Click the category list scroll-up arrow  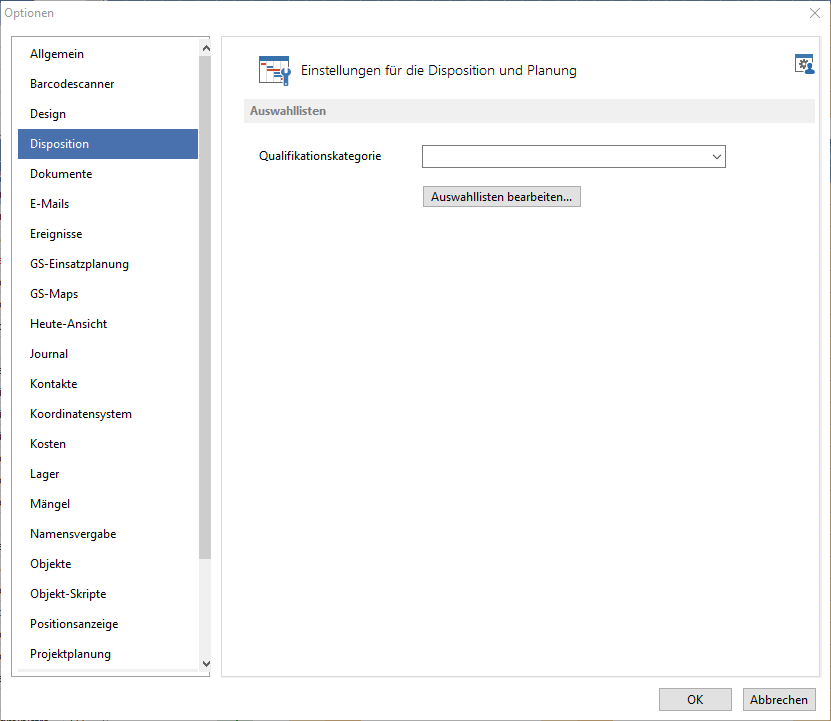click(x=206, y=48)
